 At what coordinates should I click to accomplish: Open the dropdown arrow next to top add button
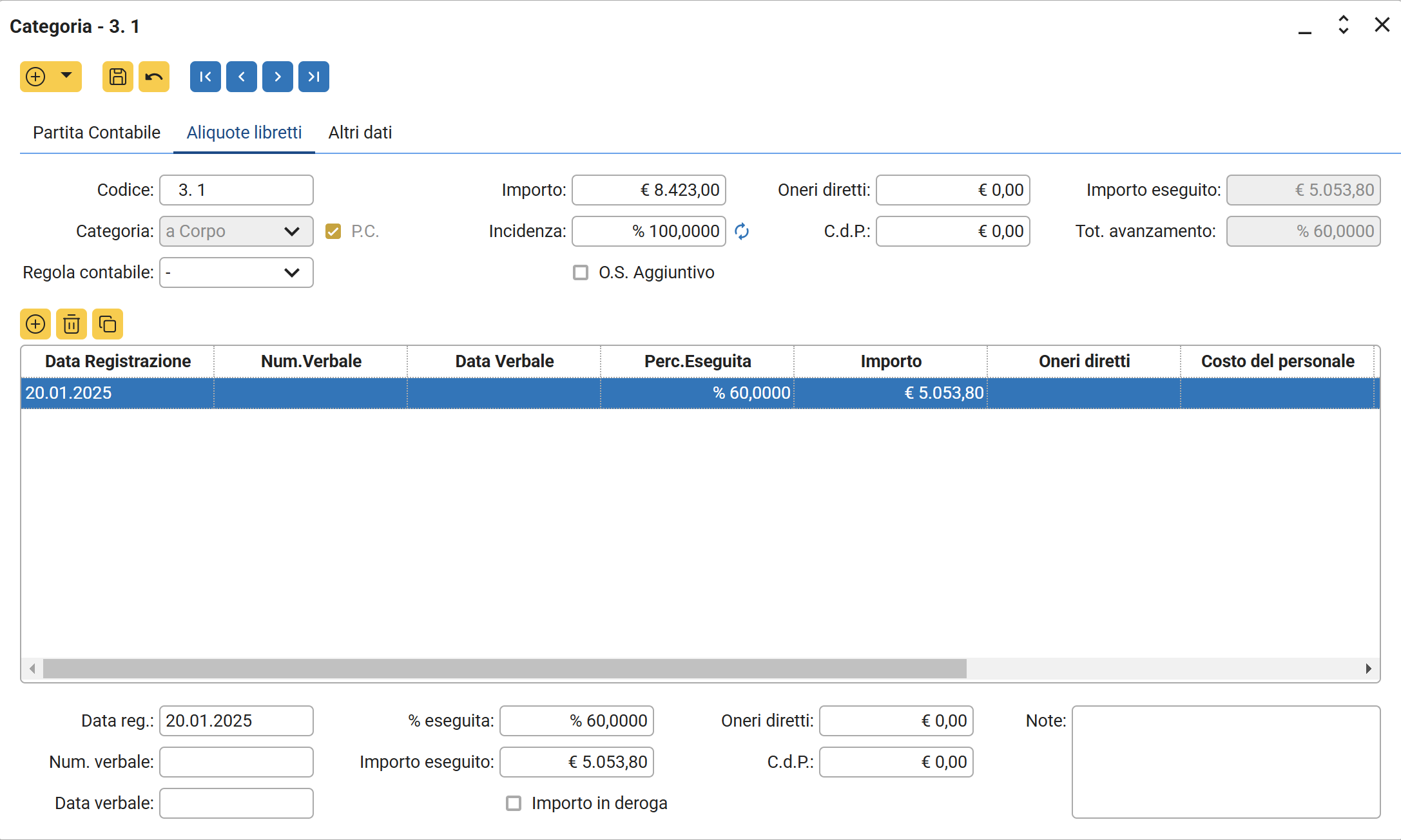(66, 76)
